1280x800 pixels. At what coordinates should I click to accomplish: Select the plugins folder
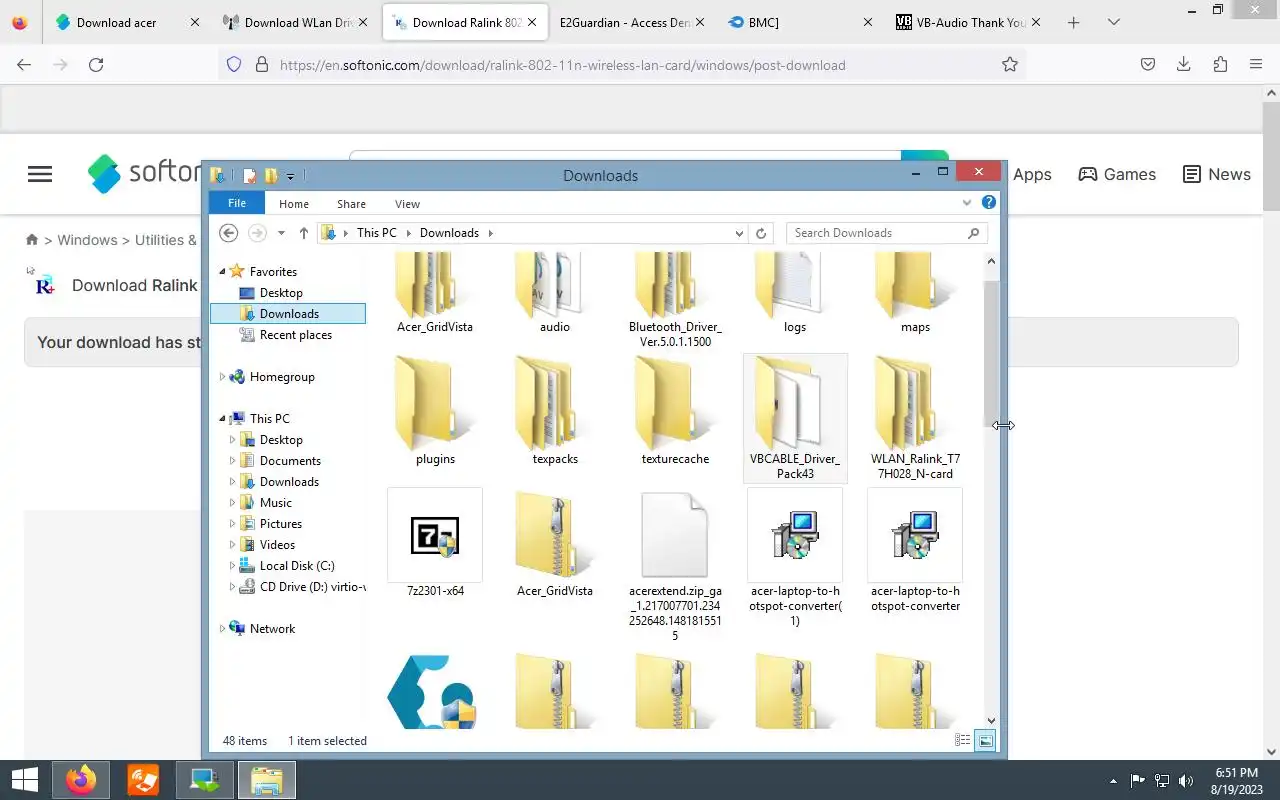(435, 410)
